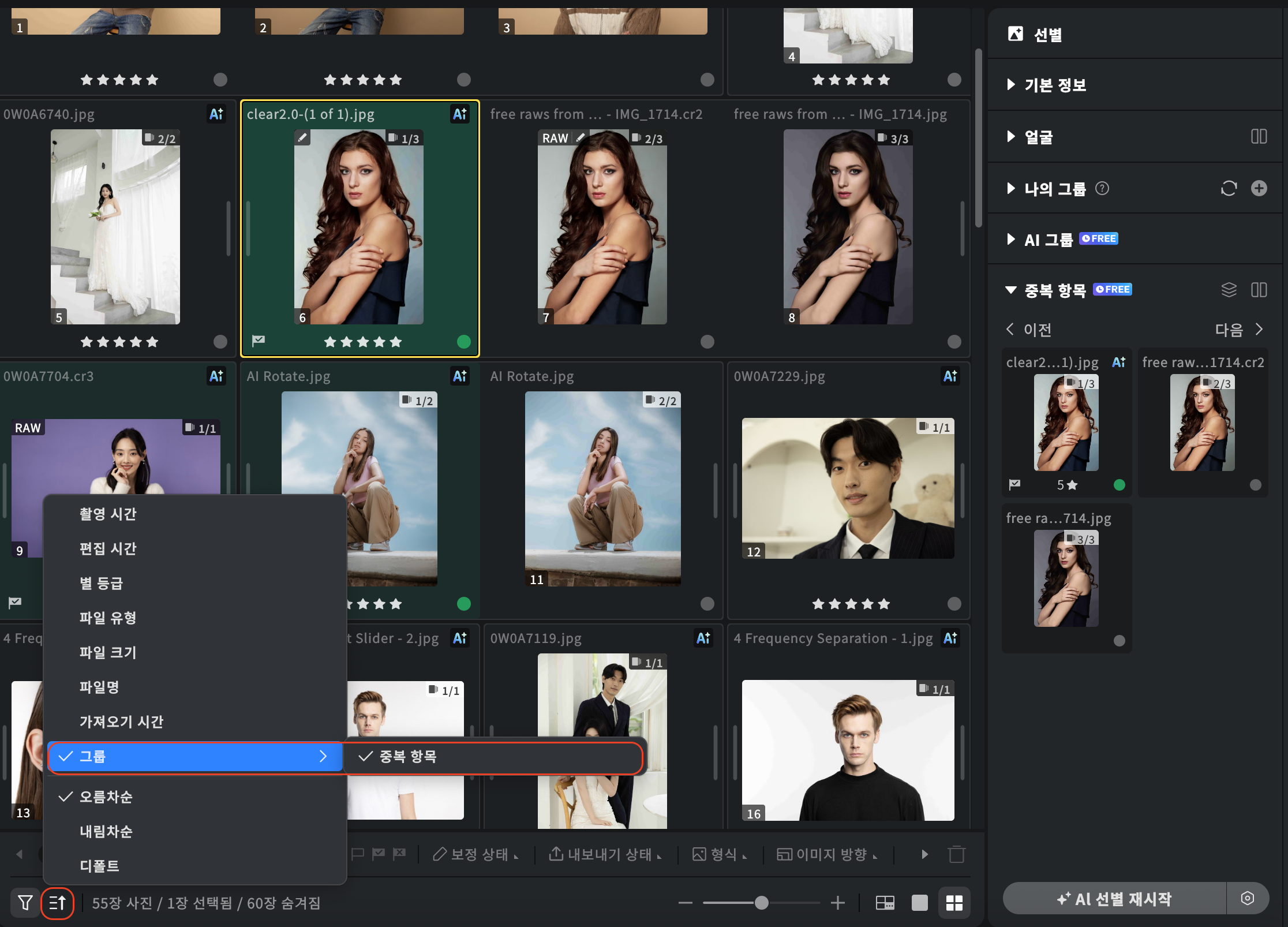This screenshot has height=927, width=1288.
Task: Open the filter funnel icon
Action: click(25, 902)
